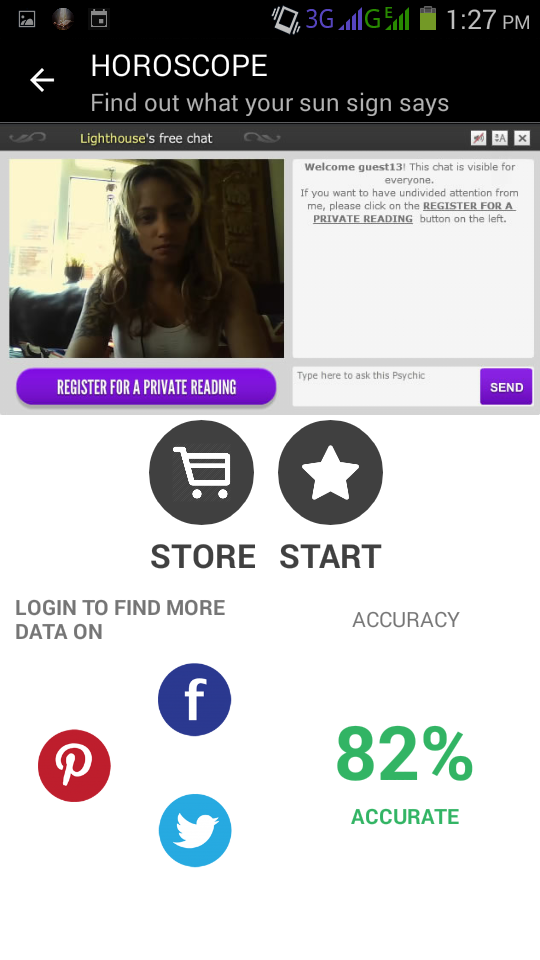Focus the 'Type here to ask this Psychic' field

click(x=386, y=386)
